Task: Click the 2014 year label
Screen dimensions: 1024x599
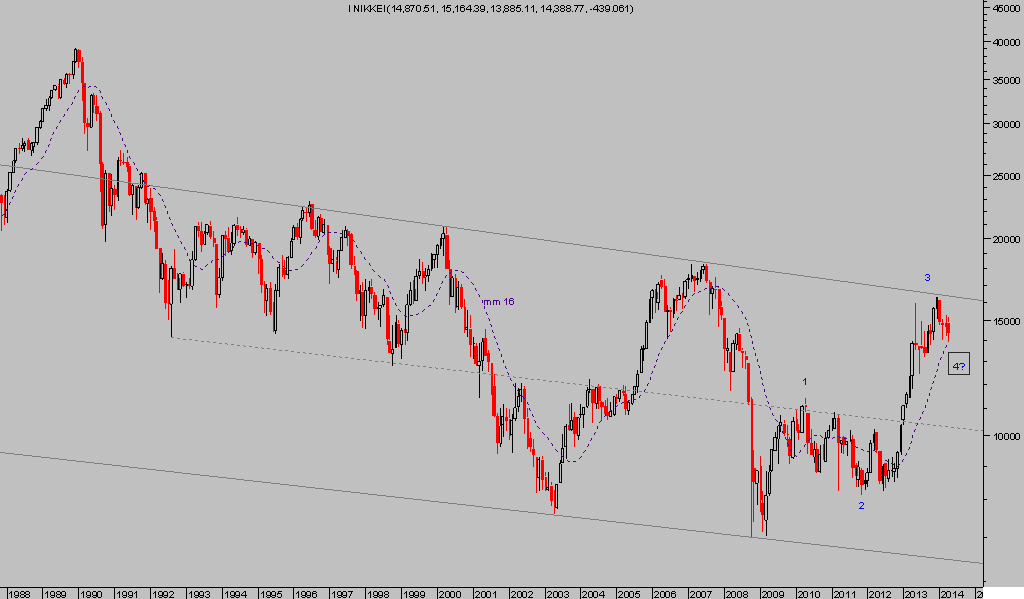Action: click(951, 592)
